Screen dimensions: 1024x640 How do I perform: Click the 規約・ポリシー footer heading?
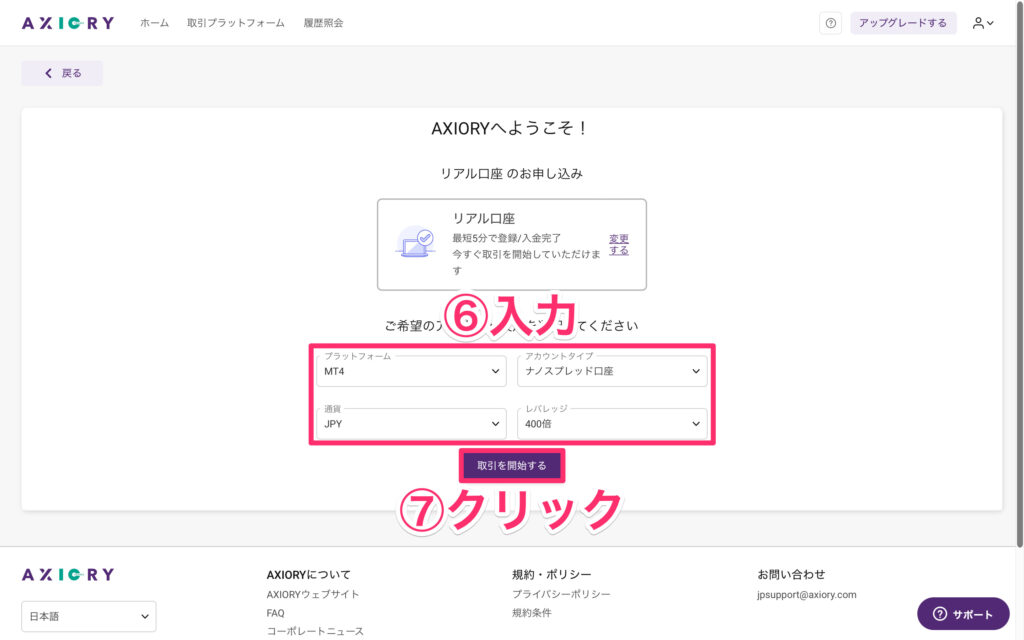(552, 575)
